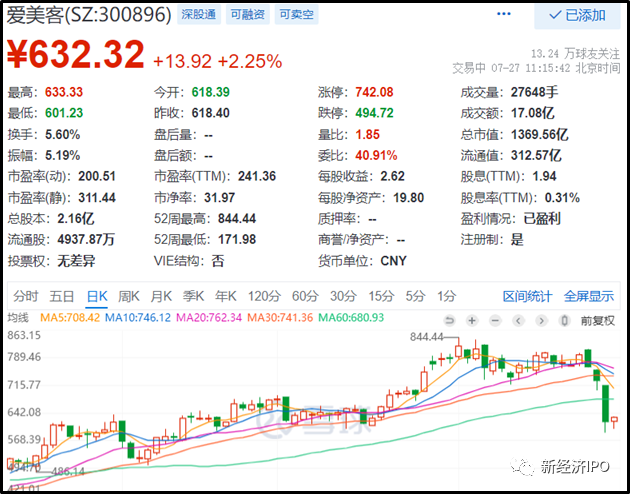Click the 844.44 high marker on chart
The height and width of the screenshot is (494, 630).
coord(426,337)
